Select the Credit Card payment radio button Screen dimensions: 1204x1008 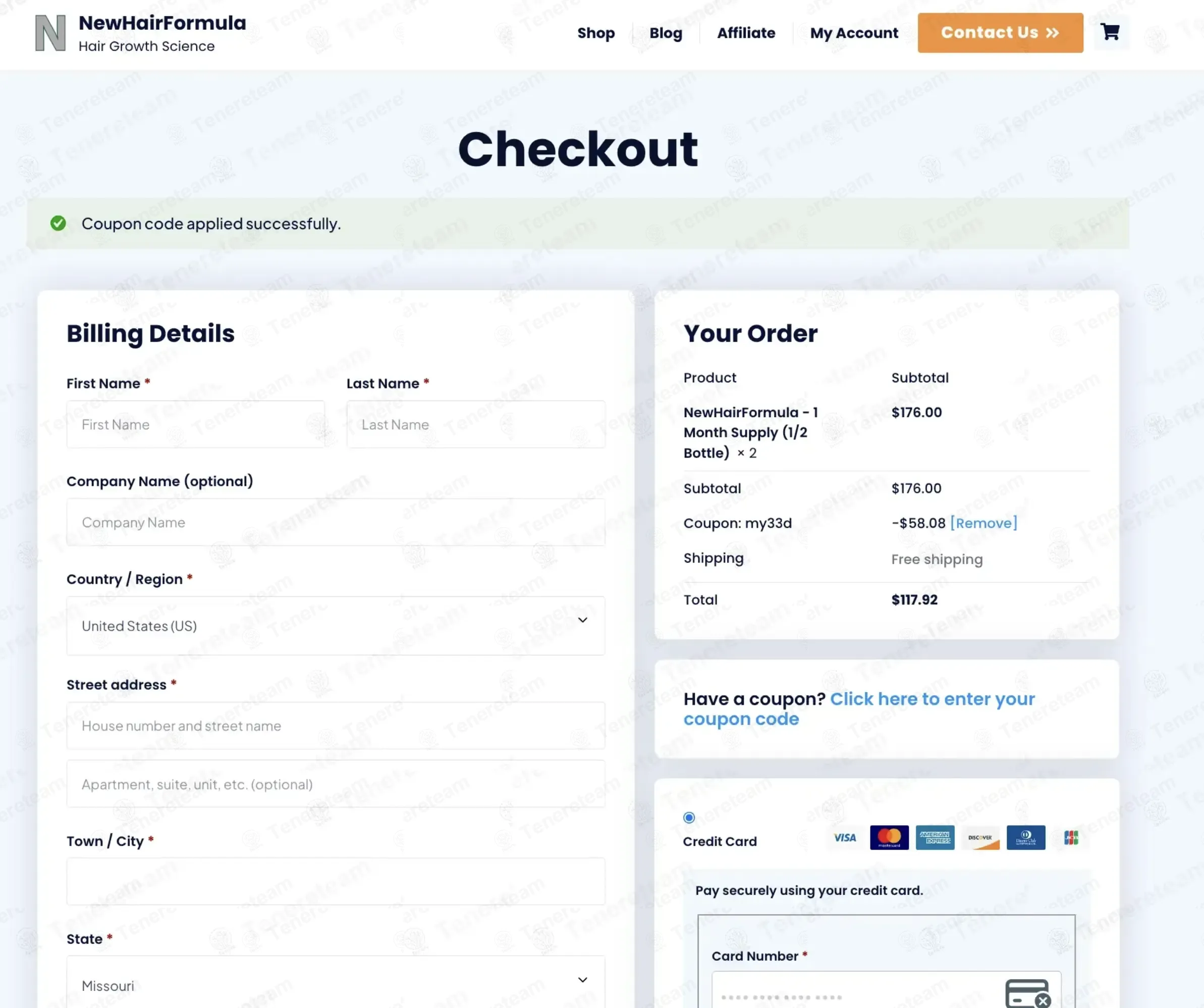coord(689,818)
